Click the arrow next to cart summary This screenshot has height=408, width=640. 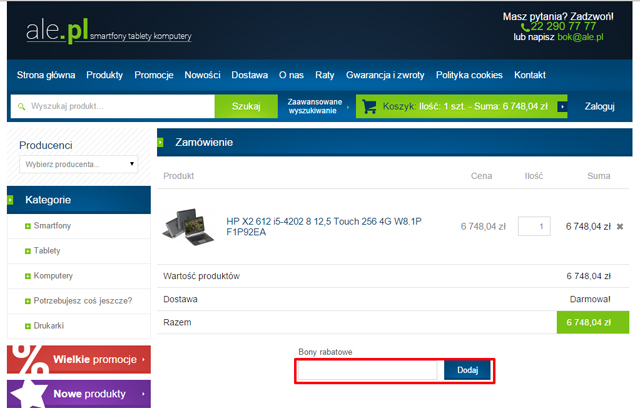point(563,106)
